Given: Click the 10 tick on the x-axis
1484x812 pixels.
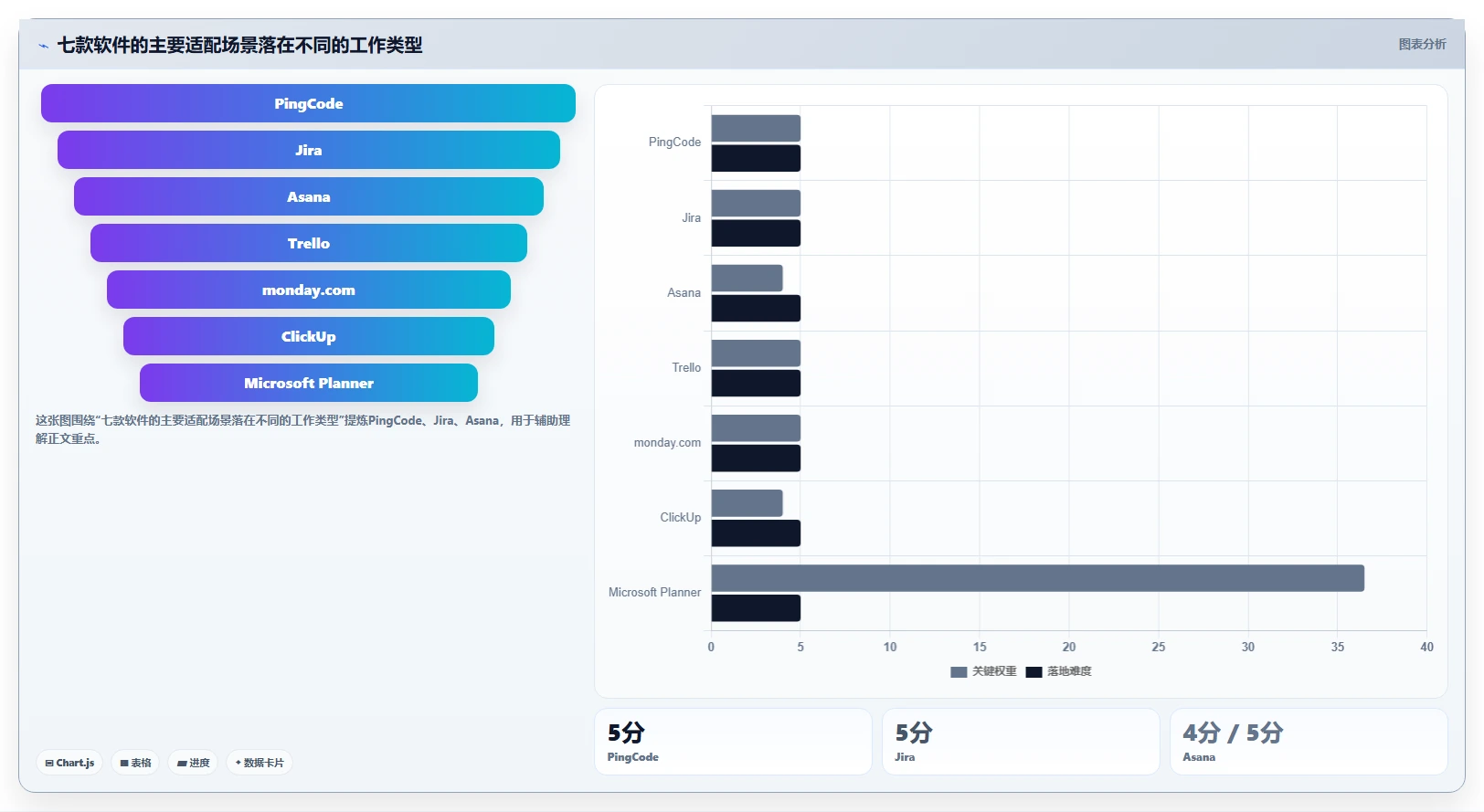Looking at the screenshot, I should [890, 647].
